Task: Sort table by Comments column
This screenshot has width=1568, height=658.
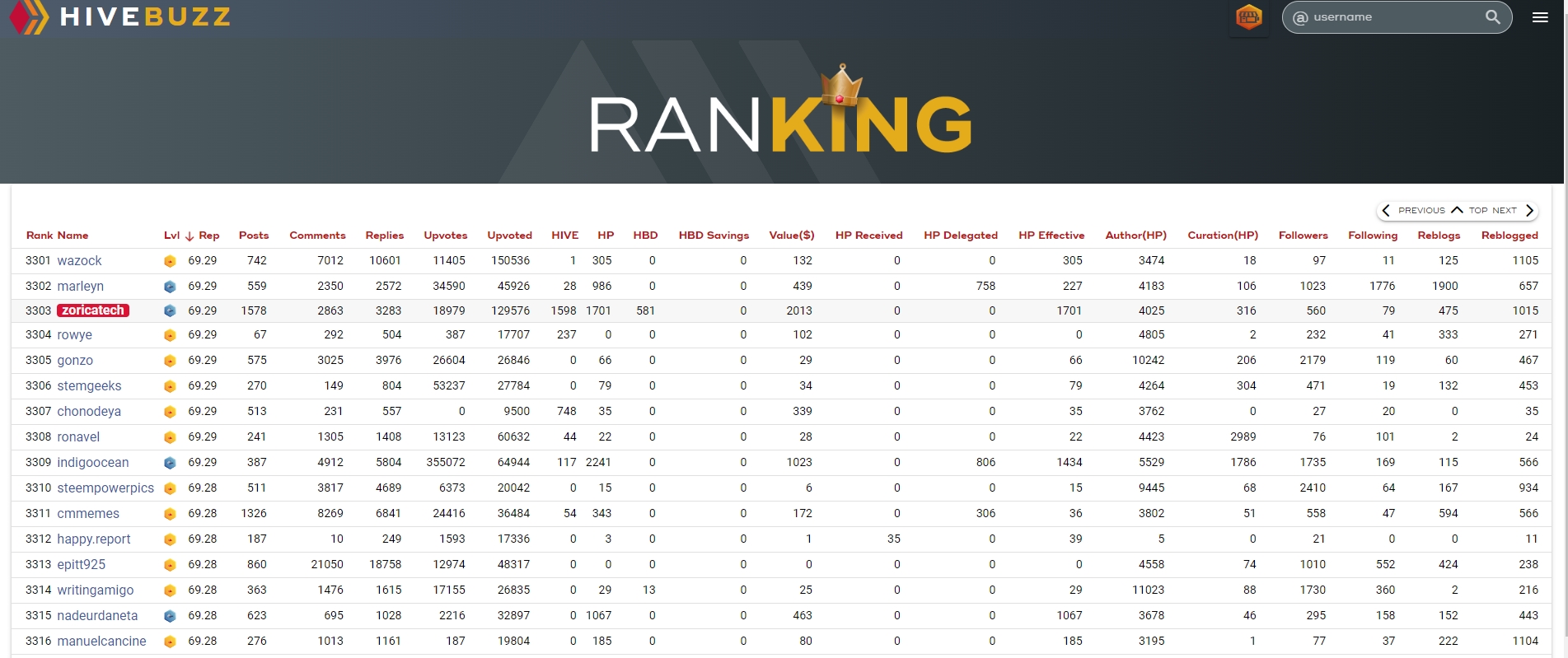Action: click(x=317, y=236)
